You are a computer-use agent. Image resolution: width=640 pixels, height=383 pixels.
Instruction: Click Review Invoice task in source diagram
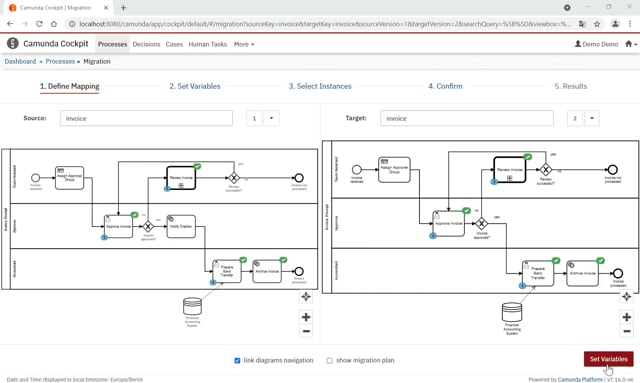pyautogui.click(x=181, y=178)
